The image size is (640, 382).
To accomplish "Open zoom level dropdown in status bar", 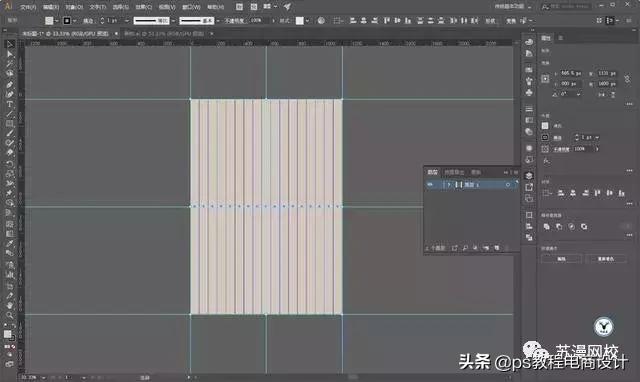I will (x=43, y=378).
